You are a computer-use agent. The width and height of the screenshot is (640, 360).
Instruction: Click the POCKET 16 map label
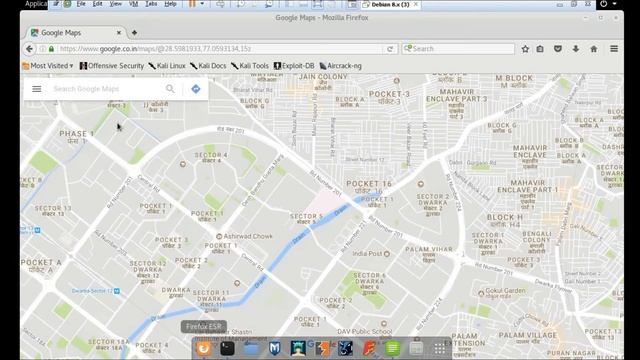369,184
